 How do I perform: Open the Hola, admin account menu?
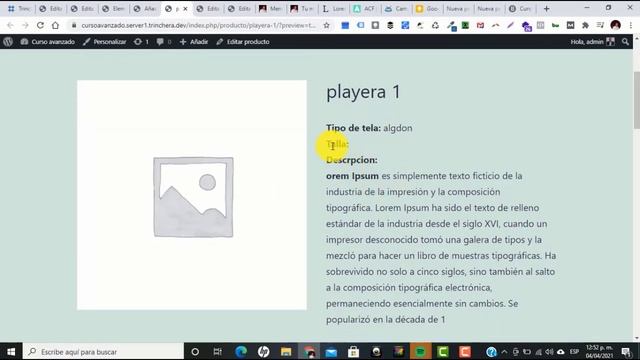pos(592,42)
